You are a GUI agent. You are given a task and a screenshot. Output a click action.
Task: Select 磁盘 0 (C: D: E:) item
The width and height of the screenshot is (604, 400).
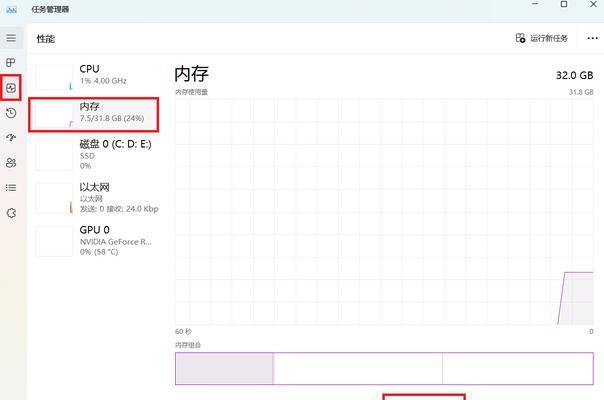pos(94,155)
